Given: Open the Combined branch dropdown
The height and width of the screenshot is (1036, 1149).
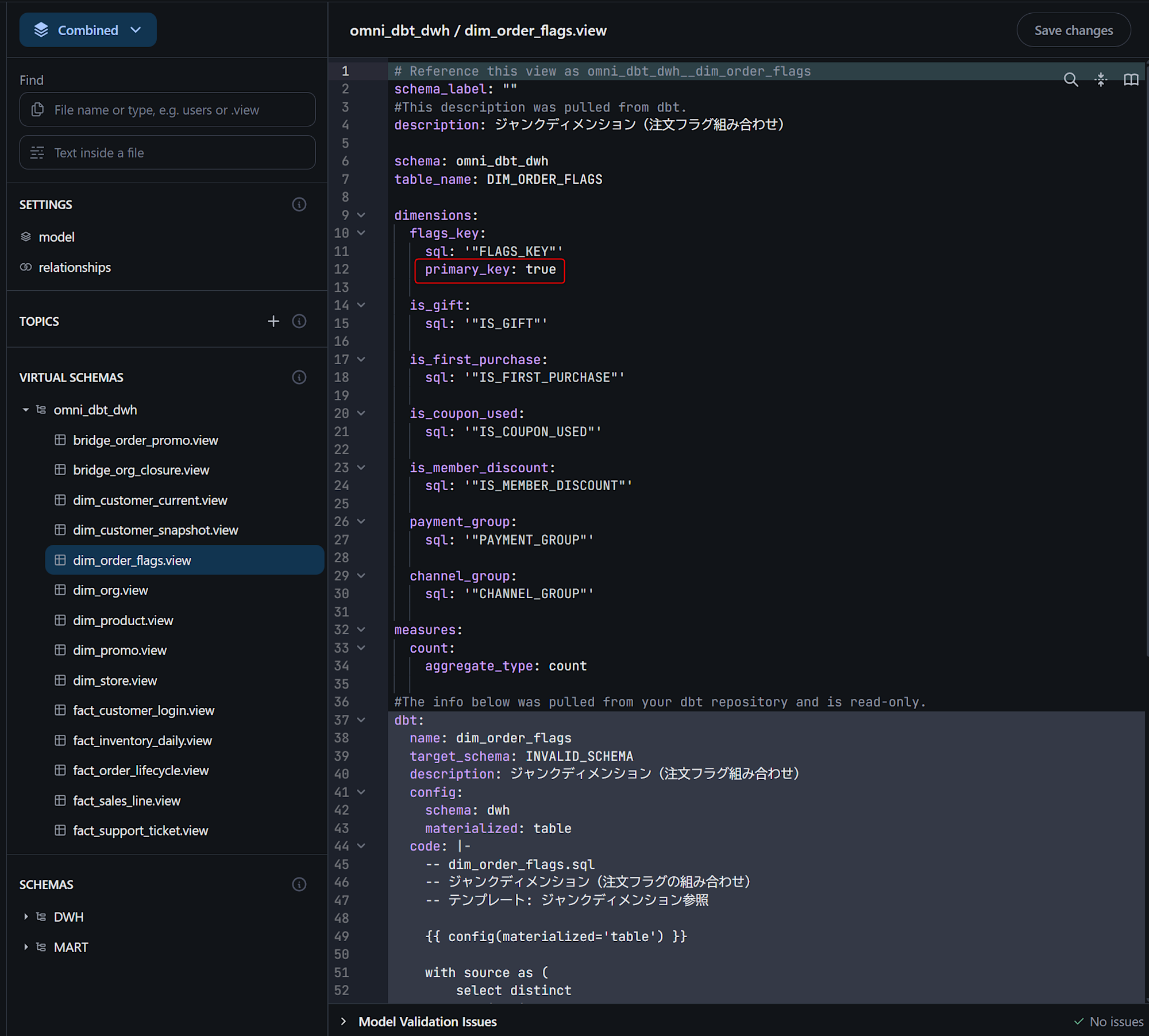Looking at the screenshot, I should [88, 30].
